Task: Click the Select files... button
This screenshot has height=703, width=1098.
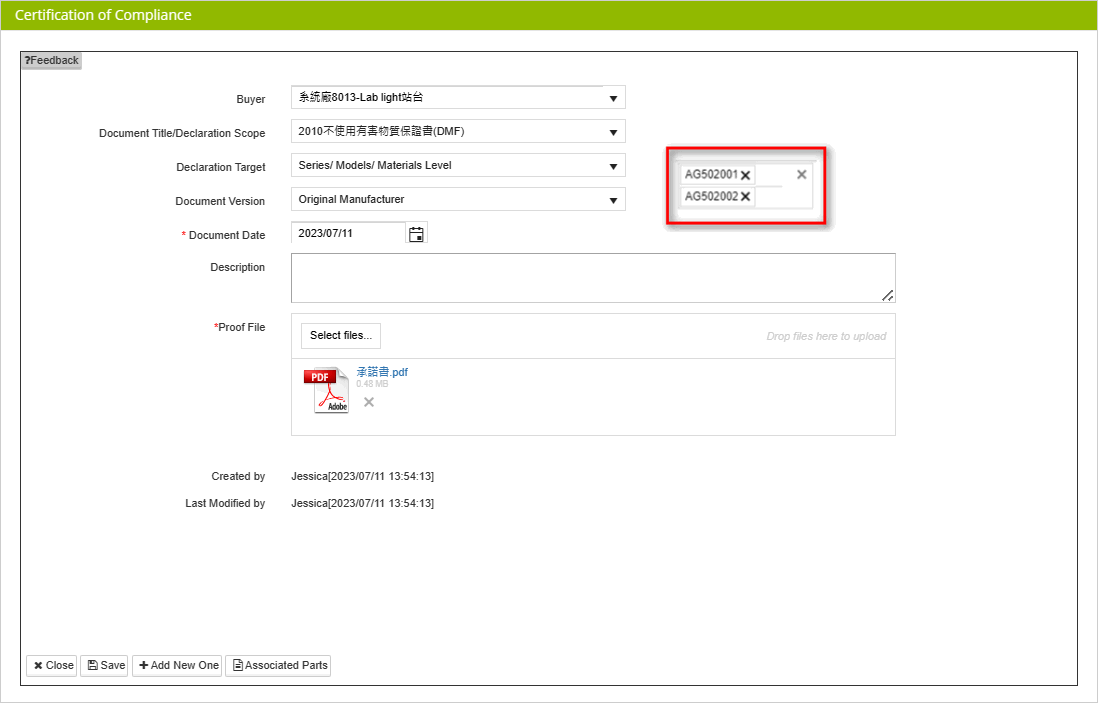Action: coord(341,335)
